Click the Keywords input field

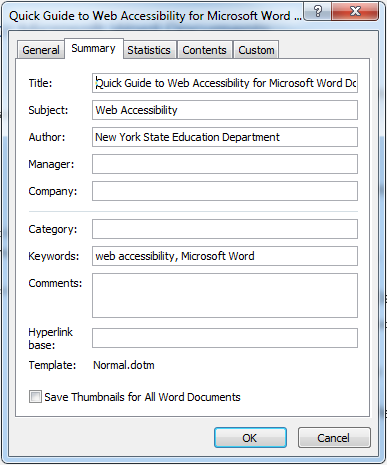click(x=225, y=256)
